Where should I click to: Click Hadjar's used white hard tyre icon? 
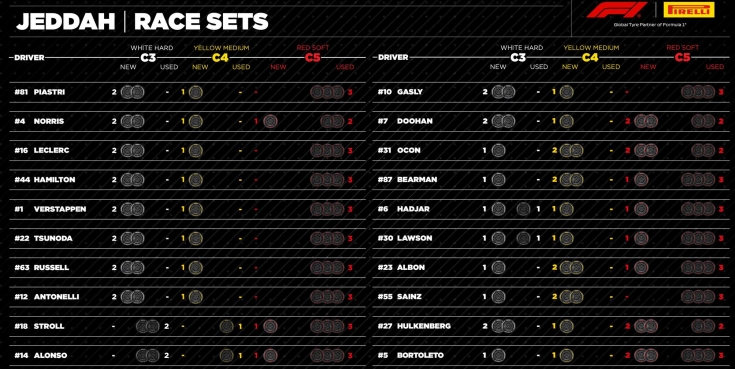[523, 209]
